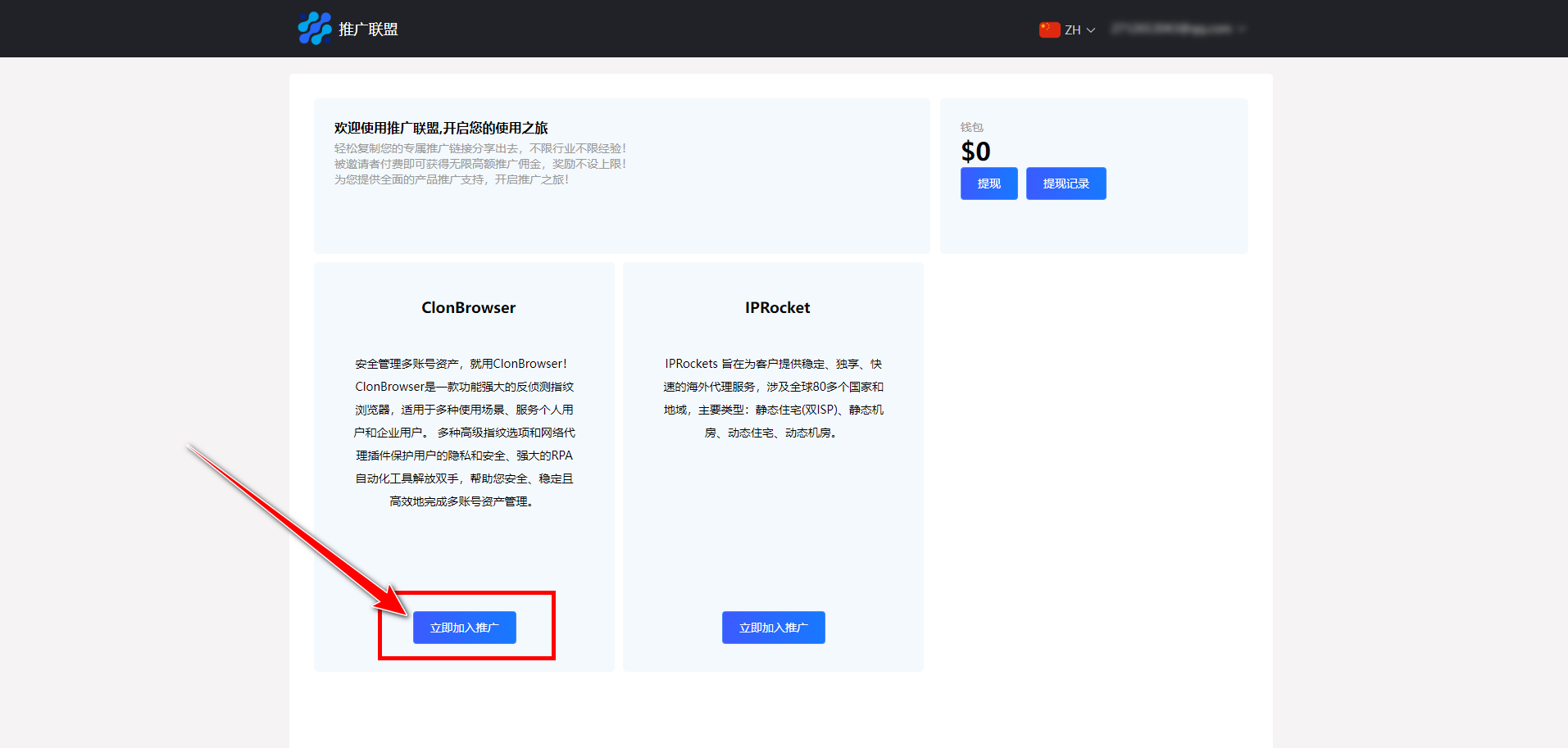The height and width of the screenshot is (748, 1568).
Task: Select the IPRocket card title
Action: click(x=777, y=308)
